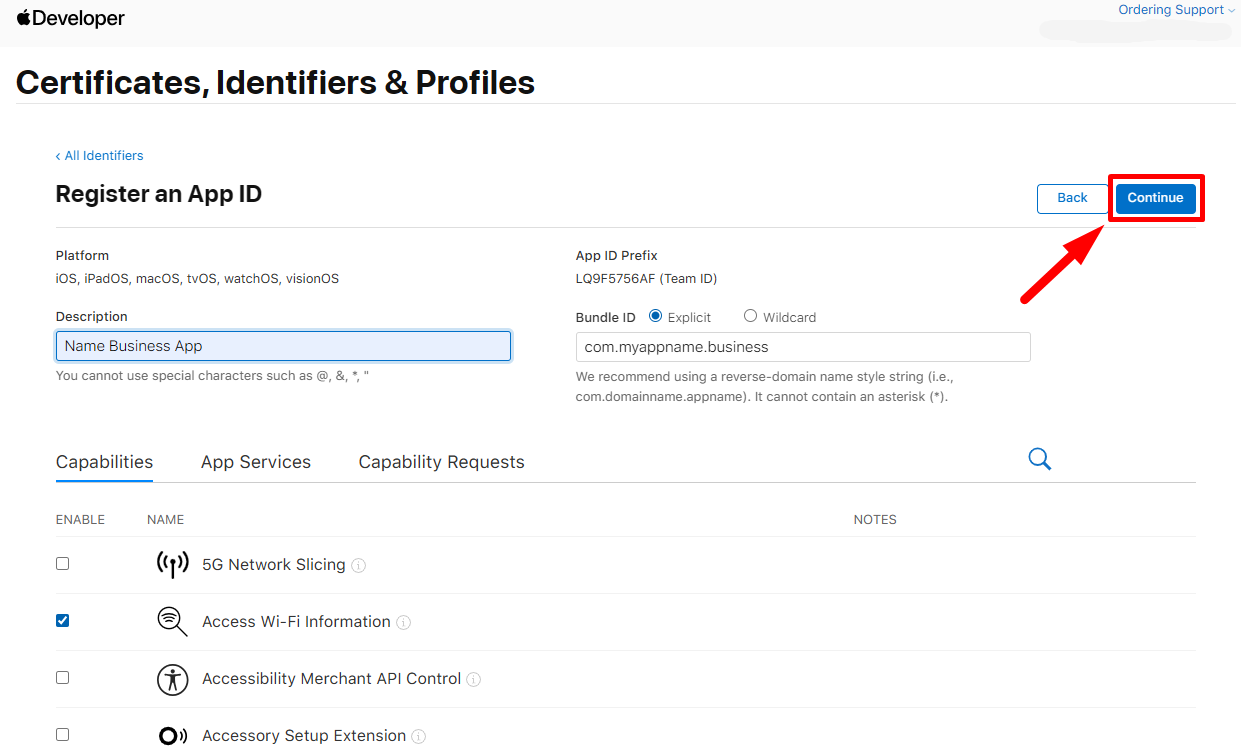Enable Accessibility Merchant API Control checkbox
The width and height of the screenshot is (1241, 754).
[62, 677]
